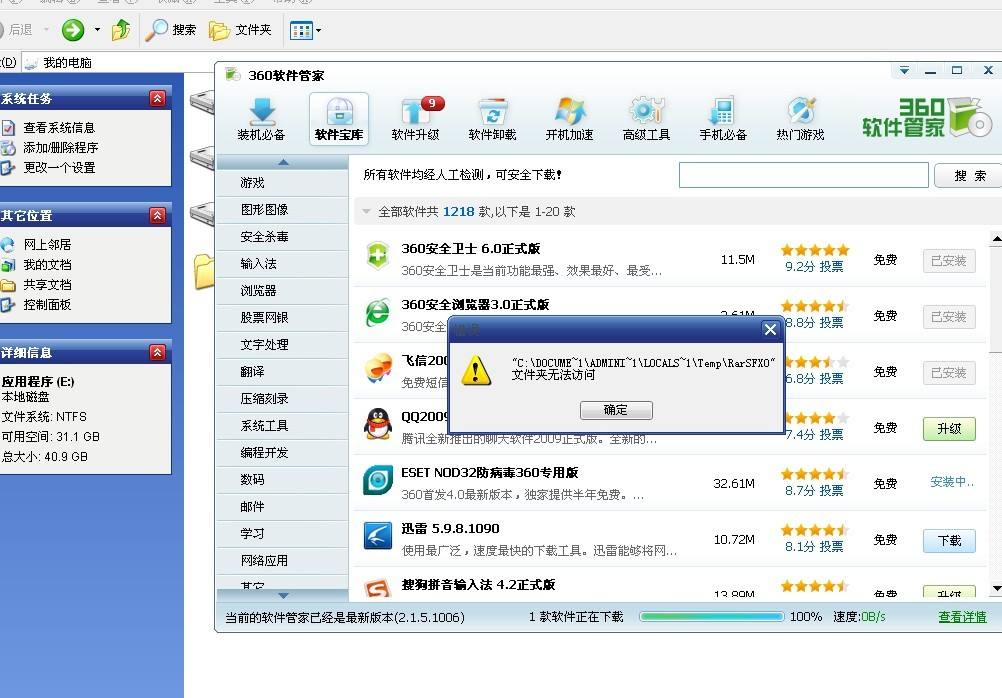Open 手机必备 section
This screenshot has height=698, width=1002.
[x=723, y=120]
